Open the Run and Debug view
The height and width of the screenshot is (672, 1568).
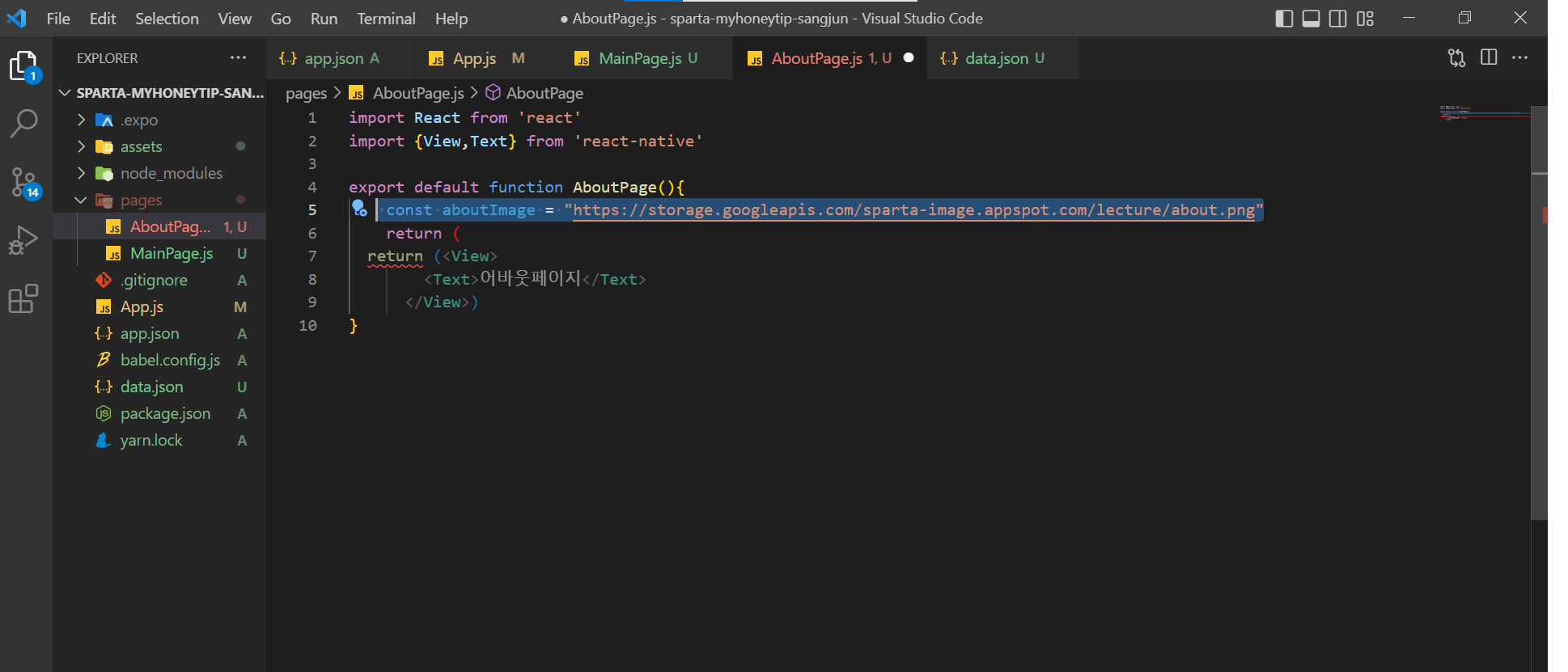coord(23,240)
